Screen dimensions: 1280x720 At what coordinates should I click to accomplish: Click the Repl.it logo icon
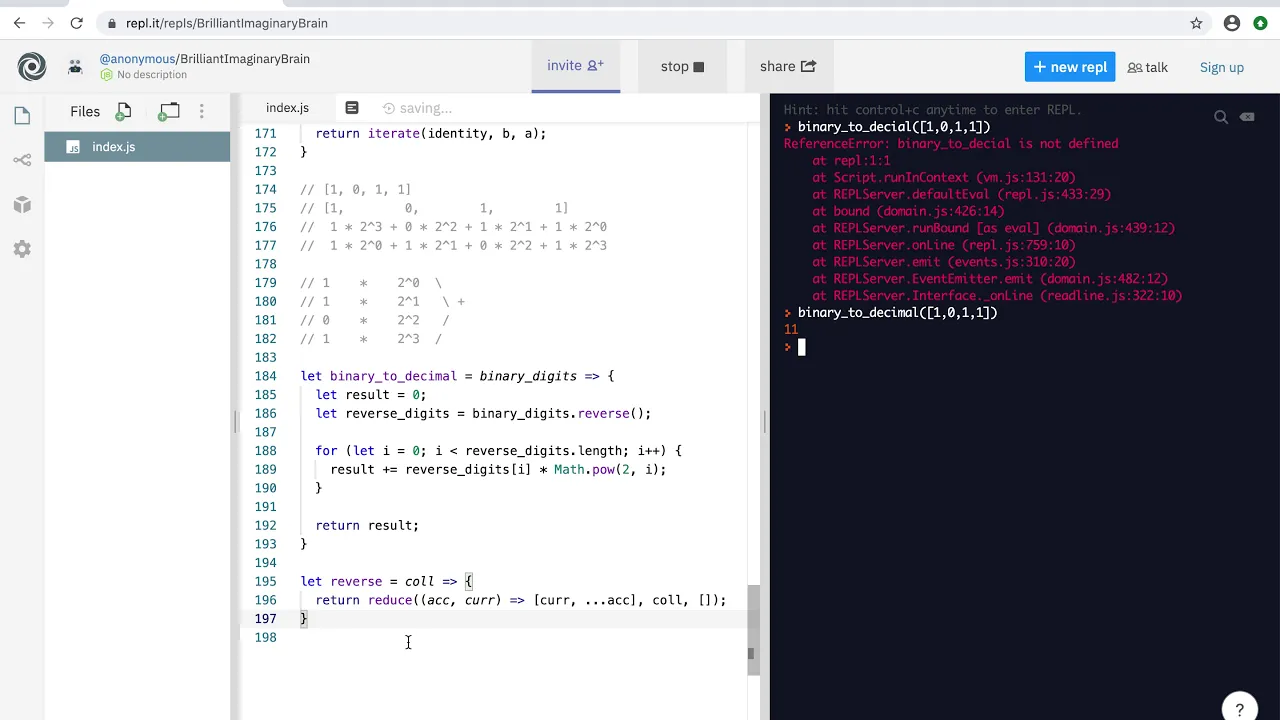[x=32, y=67]
